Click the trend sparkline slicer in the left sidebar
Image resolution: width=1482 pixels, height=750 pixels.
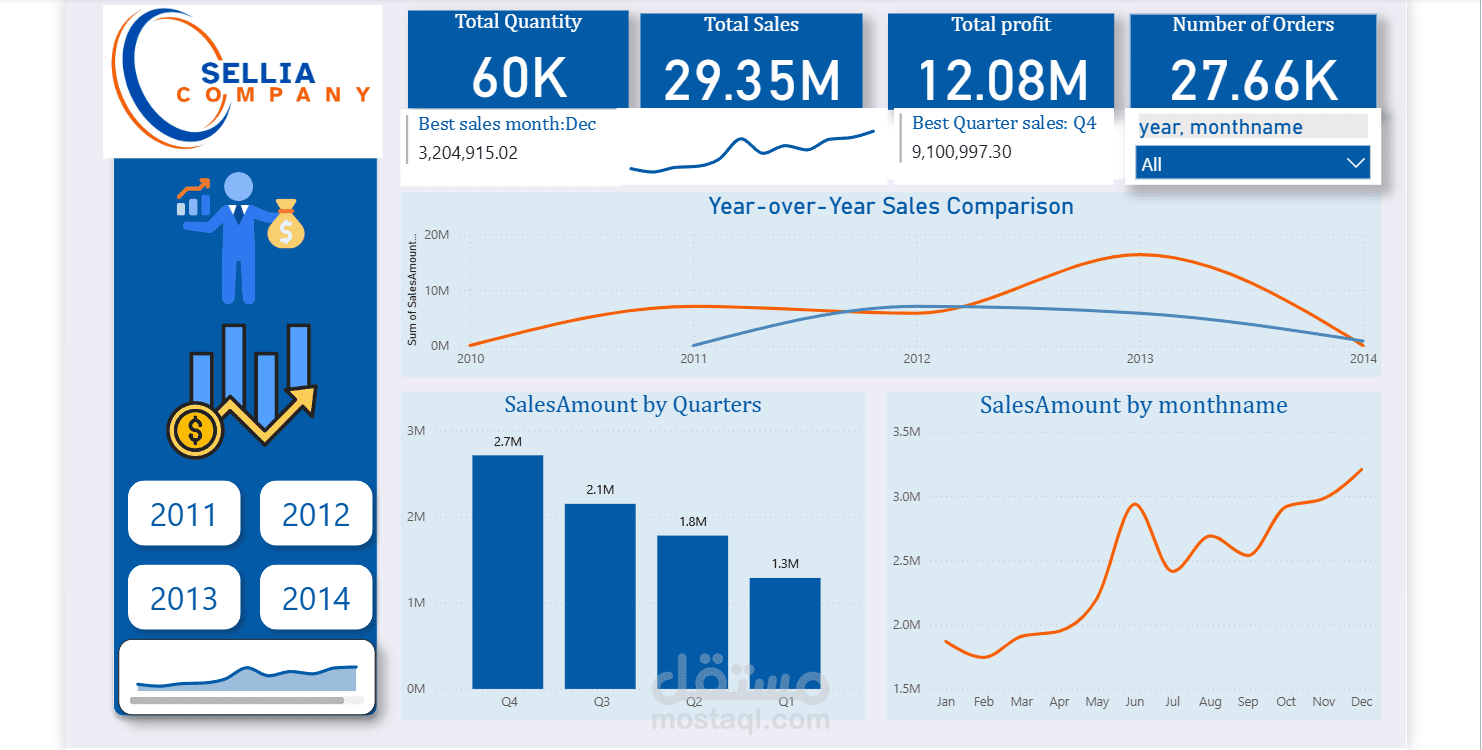245,676
